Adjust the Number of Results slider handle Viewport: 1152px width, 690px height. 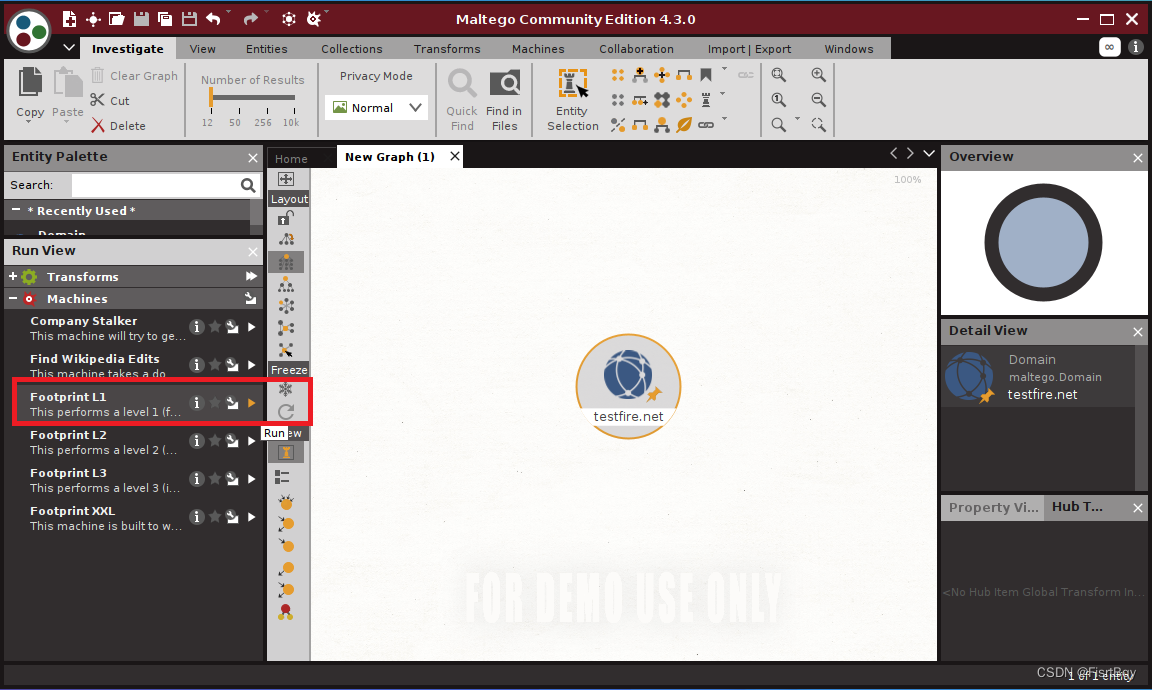click(210, 97)
